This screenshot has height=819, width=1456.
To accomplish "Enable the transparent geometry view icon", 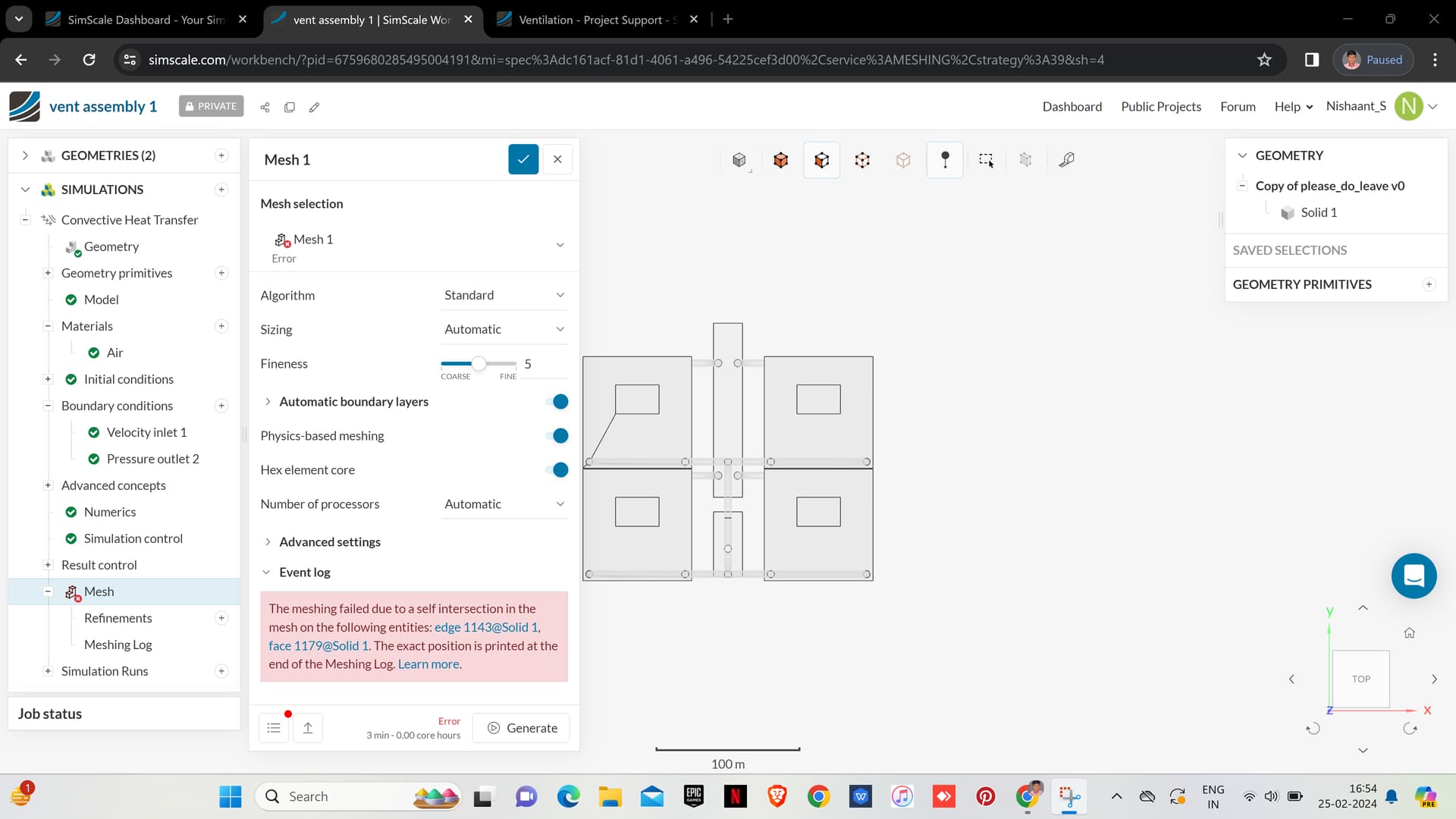I will click(x=902, y=160).
